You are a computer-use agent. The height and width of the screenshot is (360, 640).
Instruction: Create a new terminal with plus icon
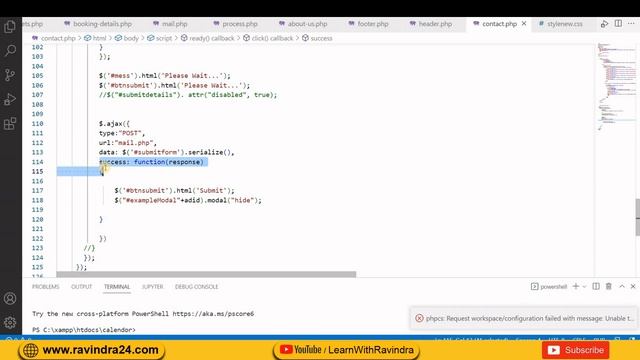[576, 287]
